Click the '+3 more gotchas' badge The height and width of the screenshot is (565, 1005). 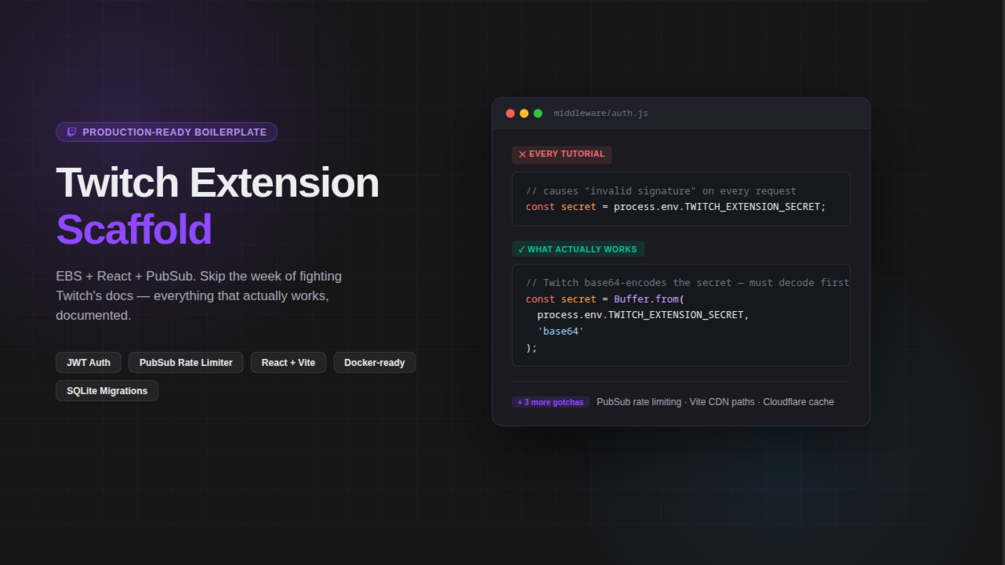coord(550,402)
